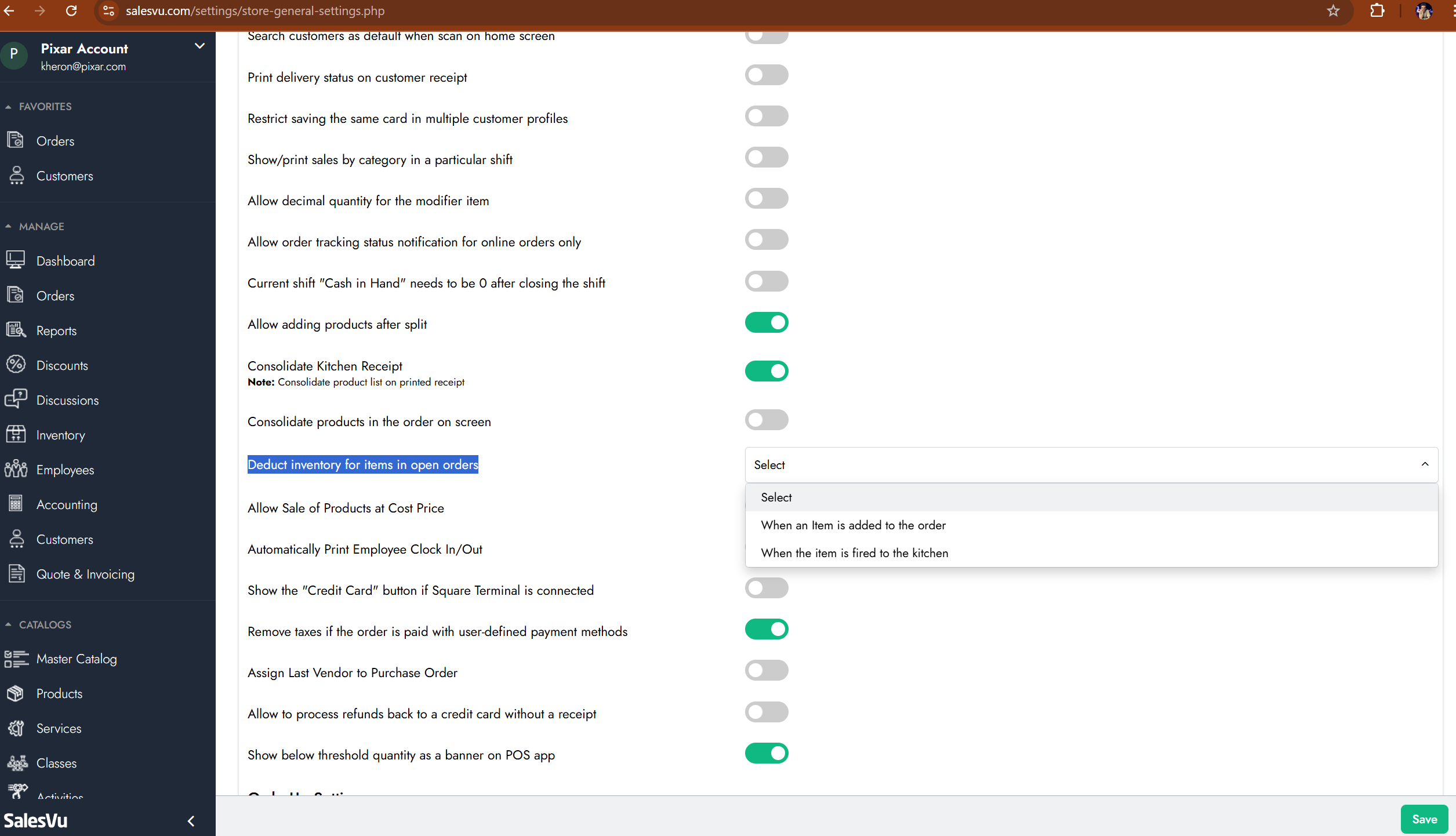Open the Dashboard monitor icon
The height and width of the screenshot is (836, 1456).
coord(16,260)
